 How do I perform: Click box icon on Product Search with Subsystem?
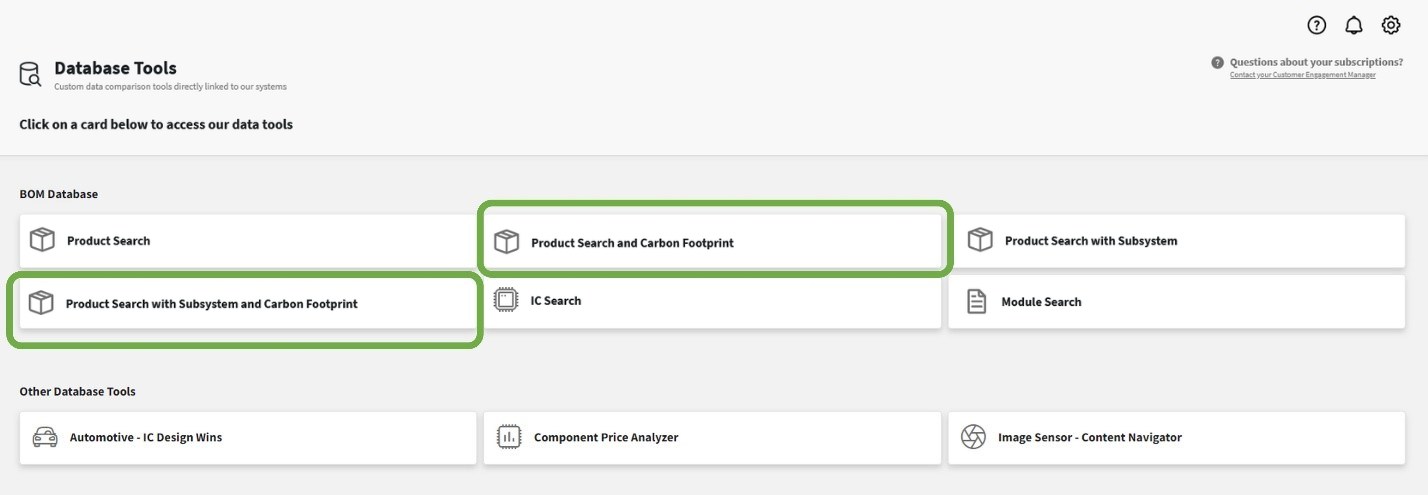pos(980,240)
